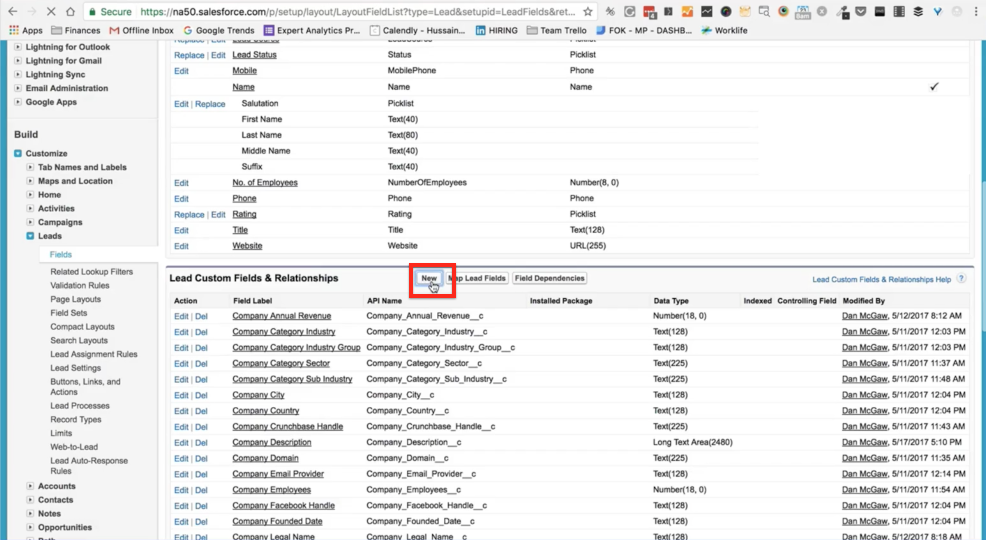Click the Field Label column header
Screen dimensions: 986x540
pyautogui.click(x=253, y=301)
